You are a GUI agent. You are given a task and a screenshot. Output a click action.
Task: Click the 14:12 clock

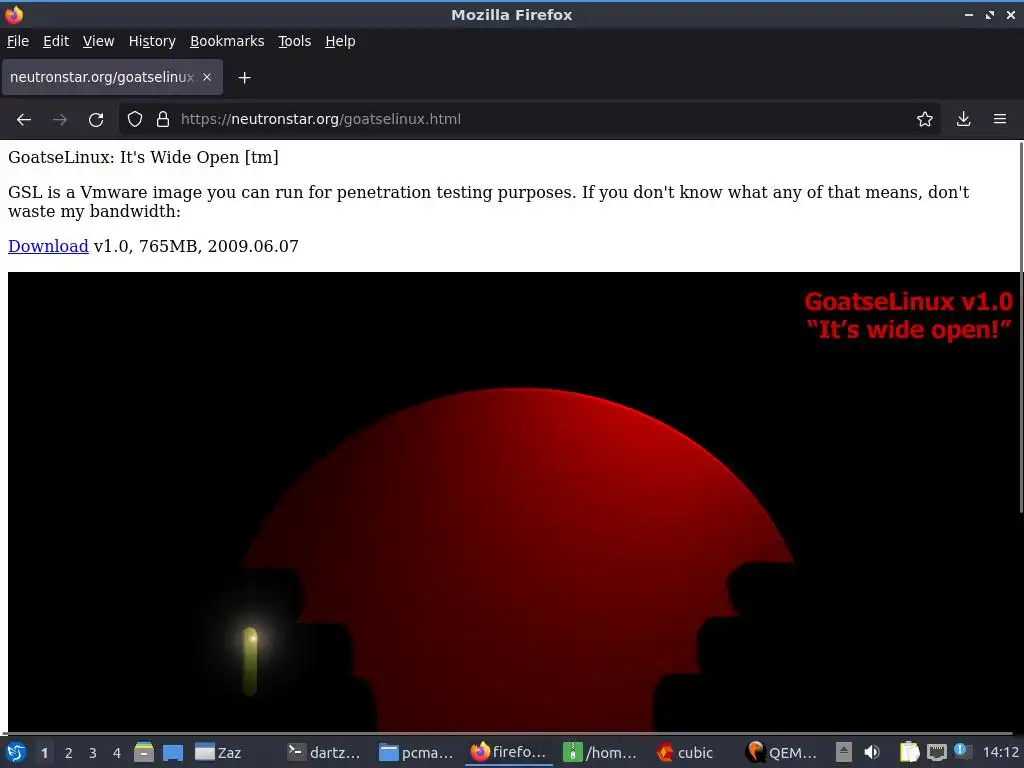click(x=1000, y=752)
